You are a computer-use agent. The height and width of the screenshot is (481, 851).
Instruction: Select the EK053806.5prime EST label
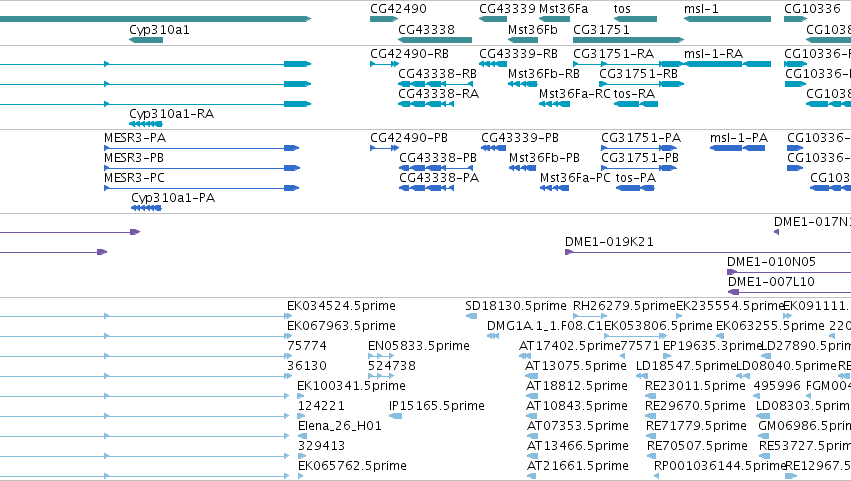(658, 326)
